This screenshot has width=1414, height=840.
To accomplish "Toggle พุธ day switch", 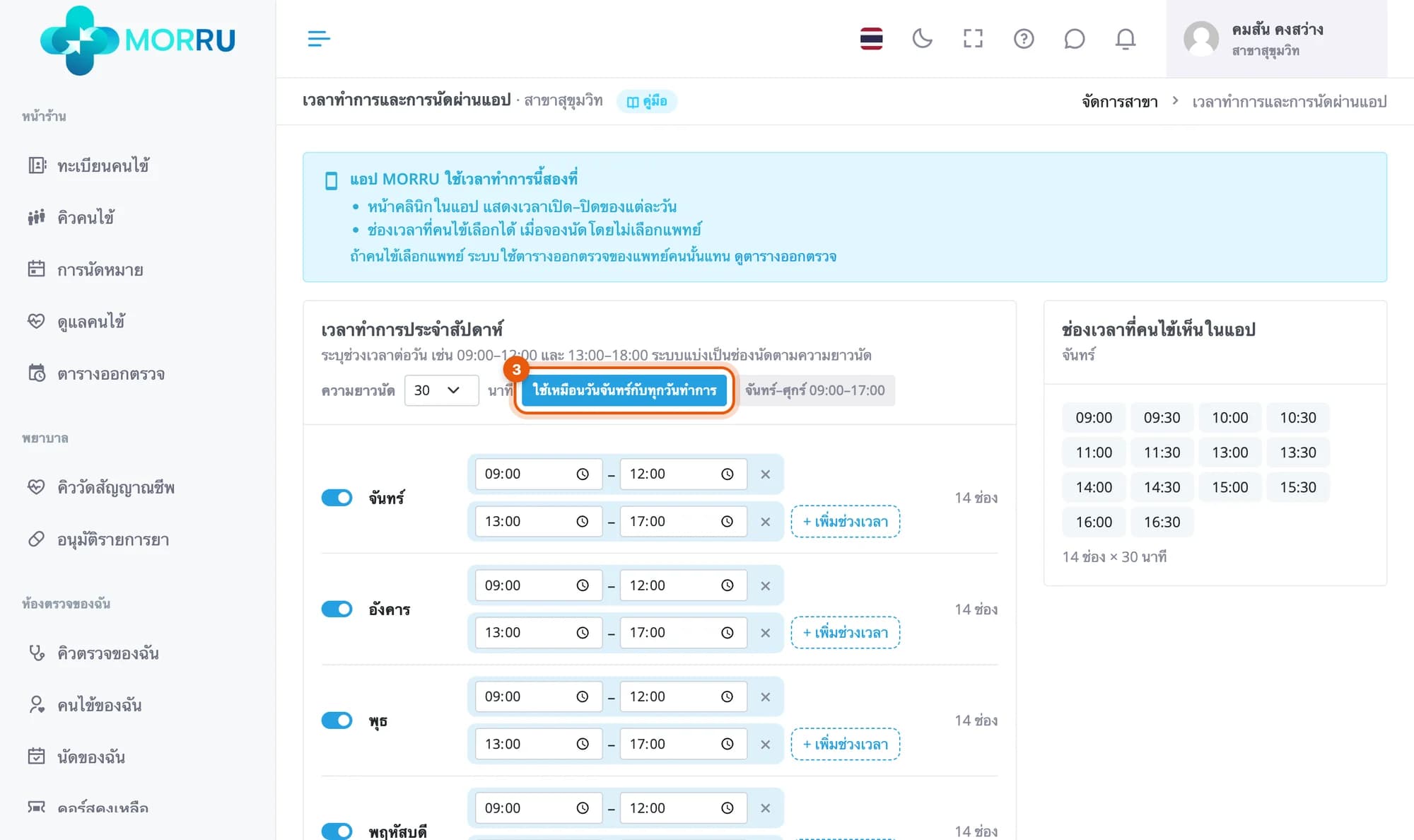I will pyautogui.click(x=337, y=721).
